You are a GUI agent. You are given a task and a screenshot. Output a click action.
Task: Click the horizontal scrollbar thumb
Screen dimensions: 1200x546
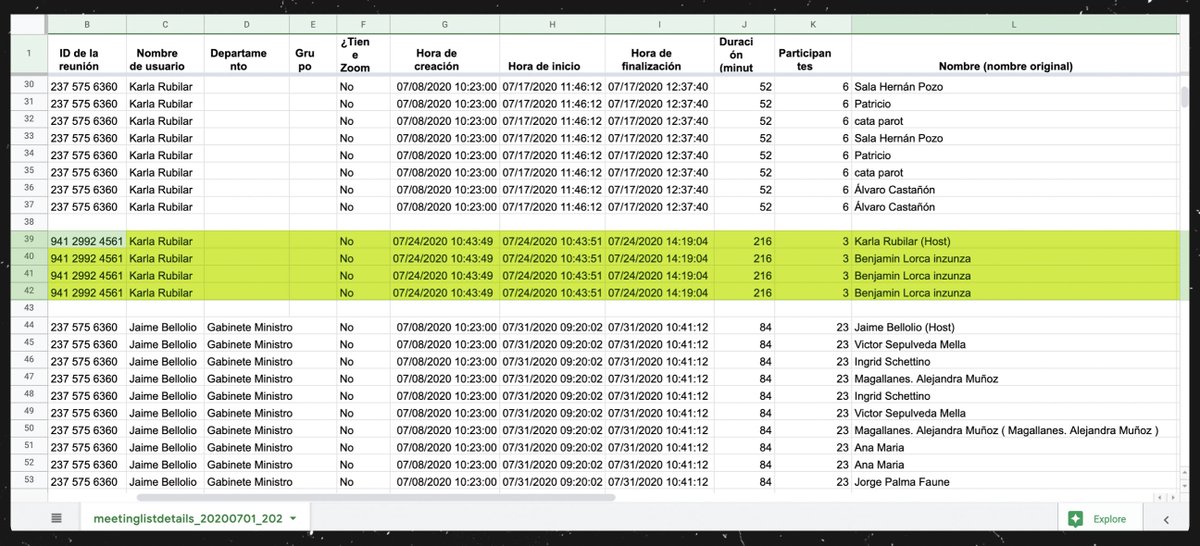[x=374, y=496]
